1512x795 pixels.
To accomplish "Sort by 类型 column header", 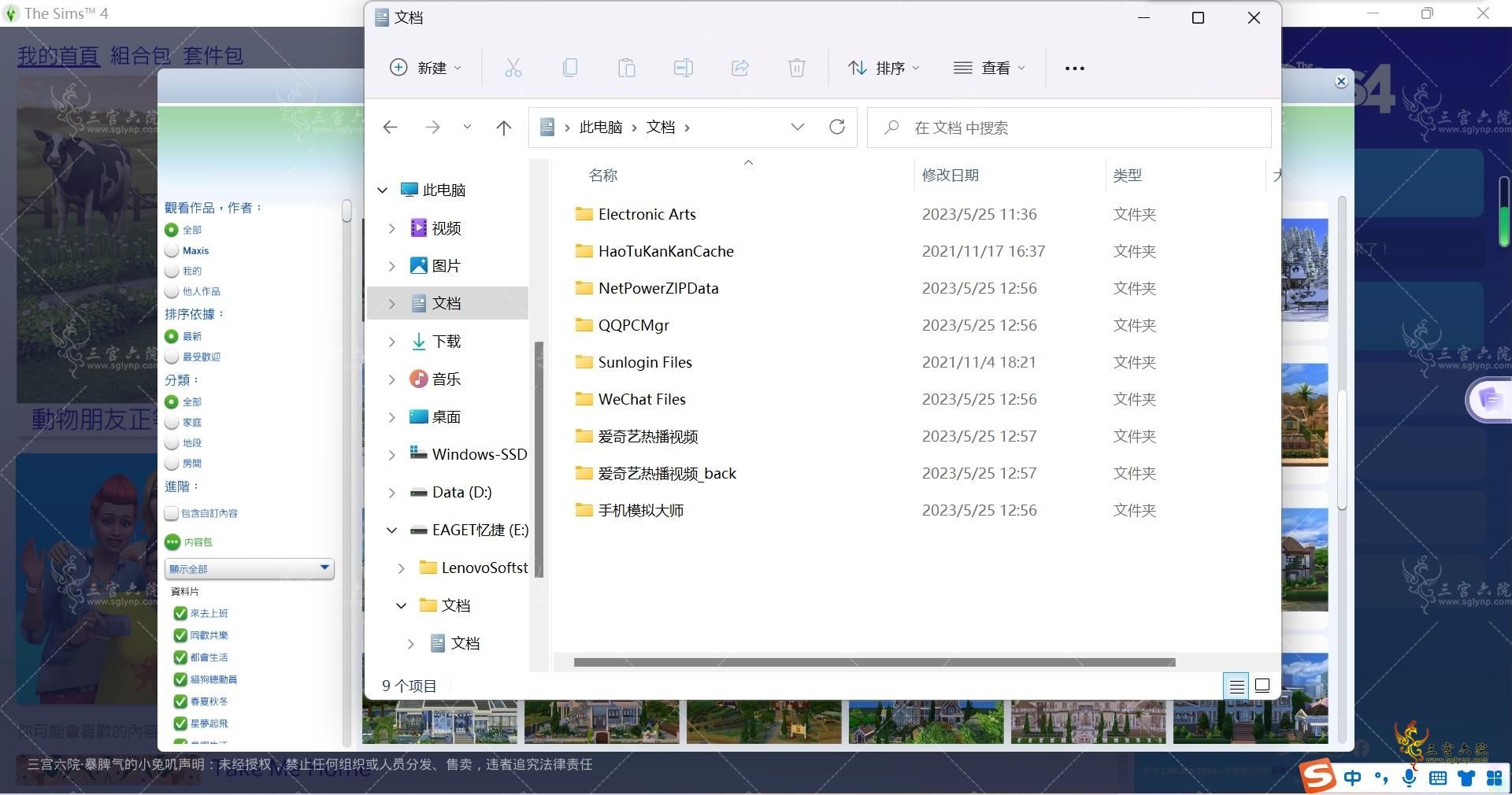I will tap(1128, 176).
